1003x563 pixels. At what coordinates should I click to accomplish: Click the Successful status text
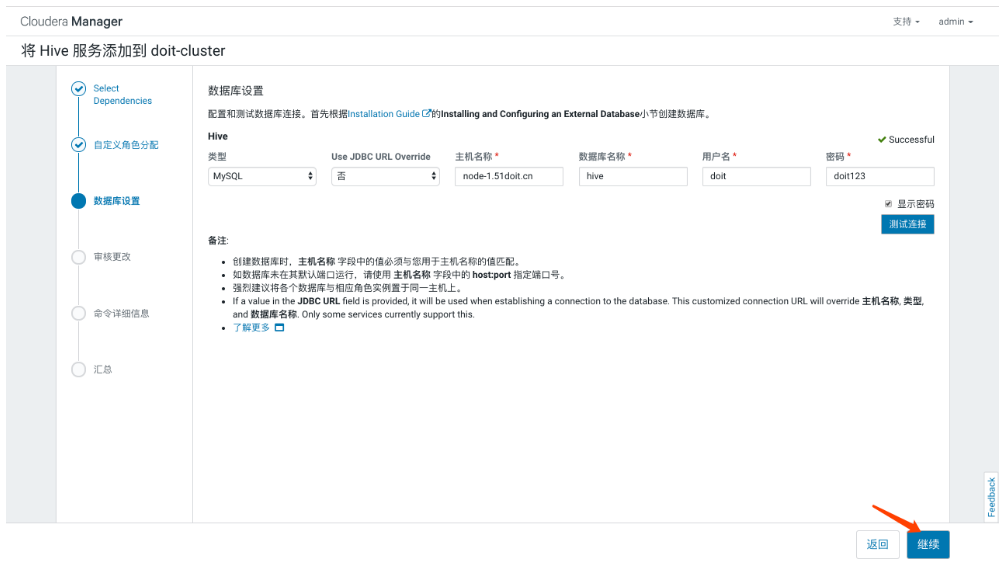pyautogui.click(x=912, y=139)
